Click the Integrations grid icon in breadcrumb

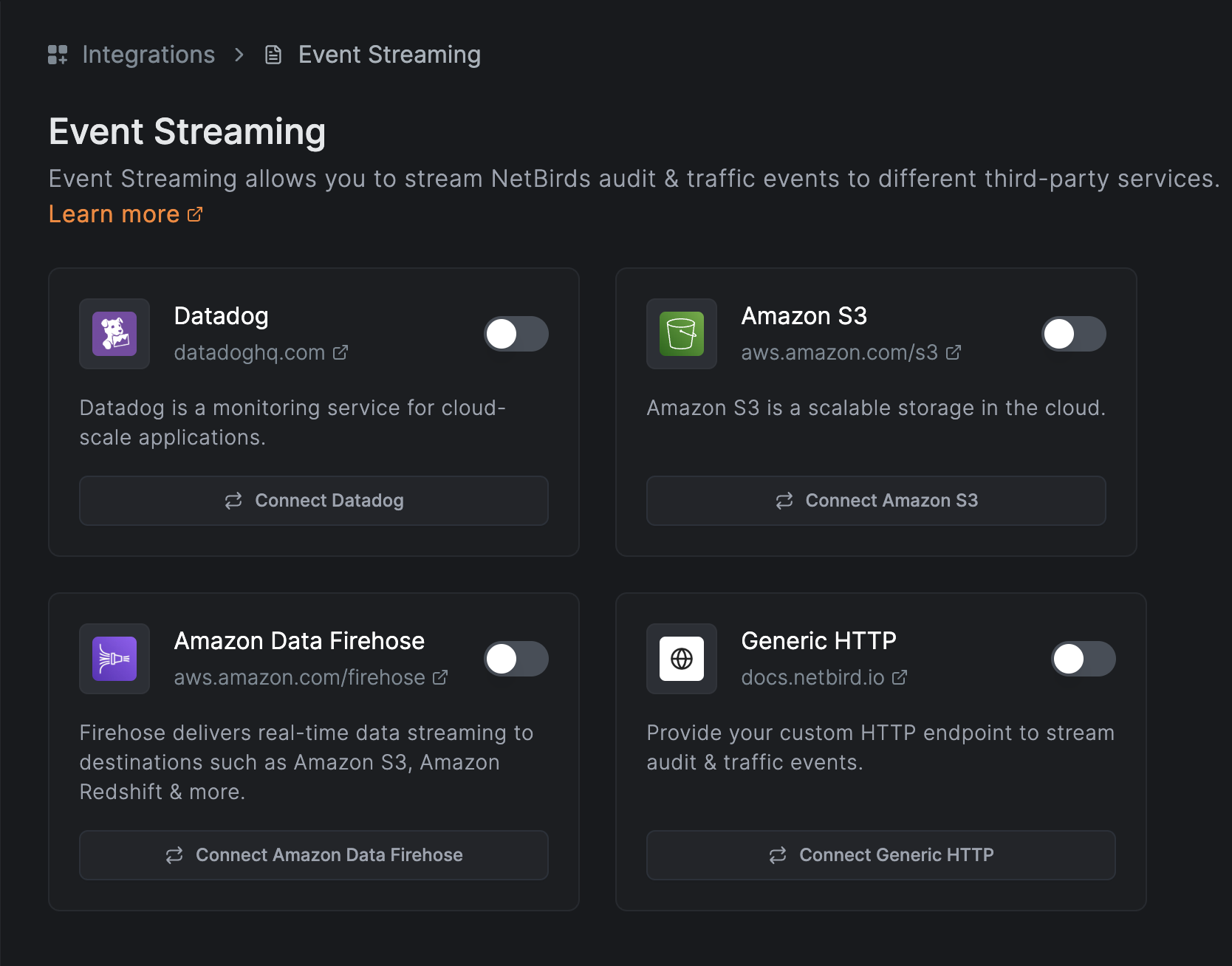click(58, 54)
